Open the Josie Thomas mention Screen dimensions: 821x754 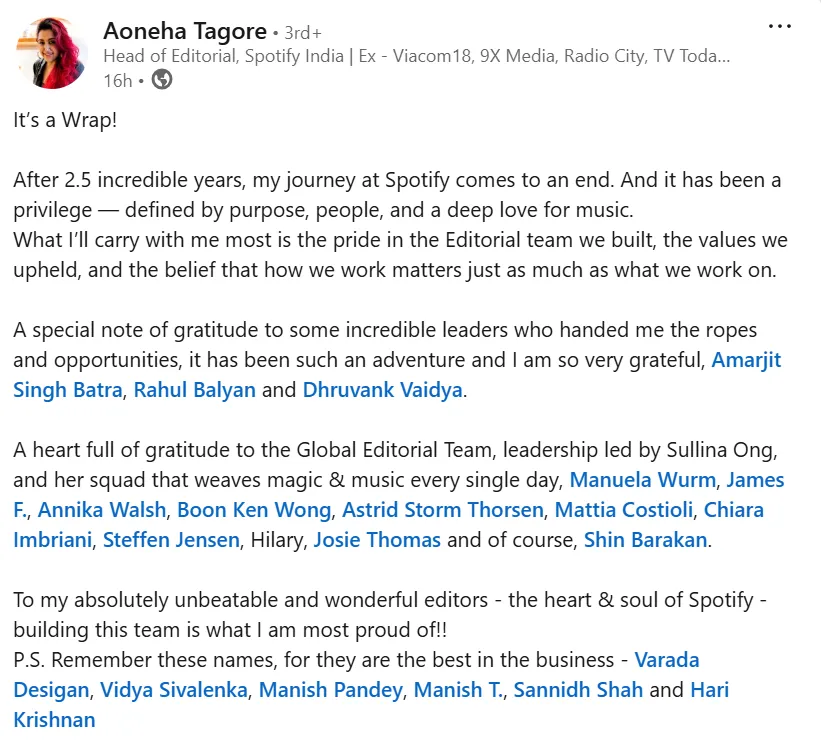[377, 540]
